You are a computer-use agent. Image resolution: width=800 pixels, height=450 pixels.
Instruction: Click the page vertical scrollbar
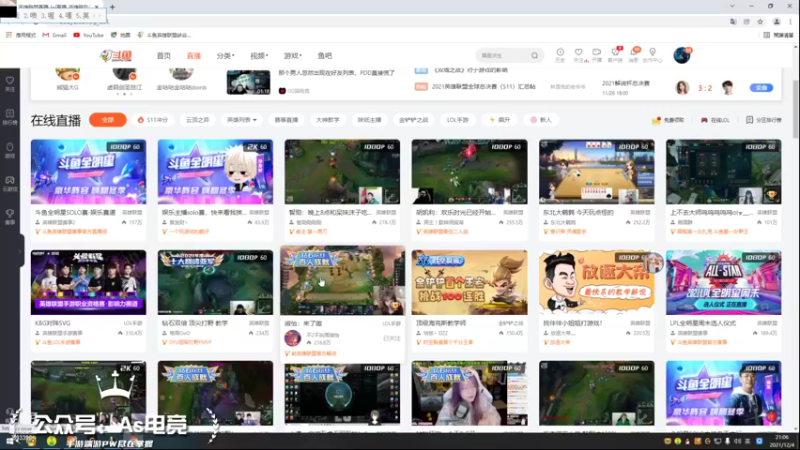(x=795, y=109)
